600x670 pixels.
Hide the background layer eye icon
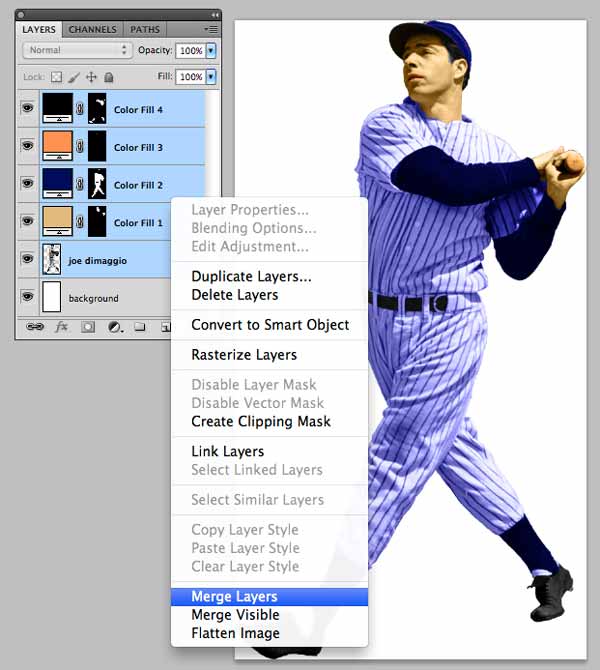coord(28,297)
